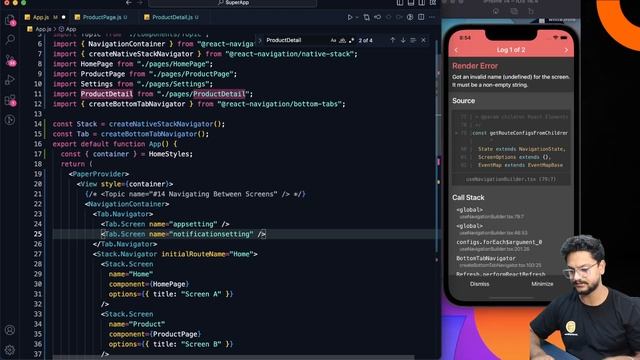
Task: Tap the Render Error heading
Action: (475, 66)
